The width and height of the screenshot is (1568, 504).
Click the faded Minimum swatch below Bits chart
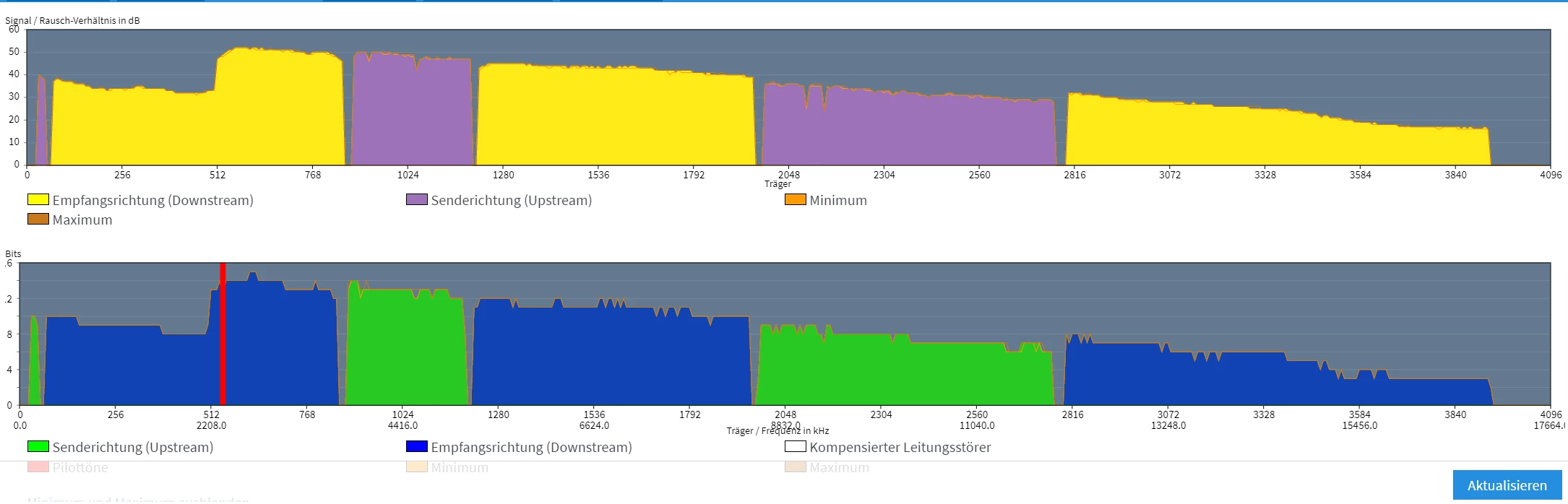pyautogui.click(x=417, y=467)
